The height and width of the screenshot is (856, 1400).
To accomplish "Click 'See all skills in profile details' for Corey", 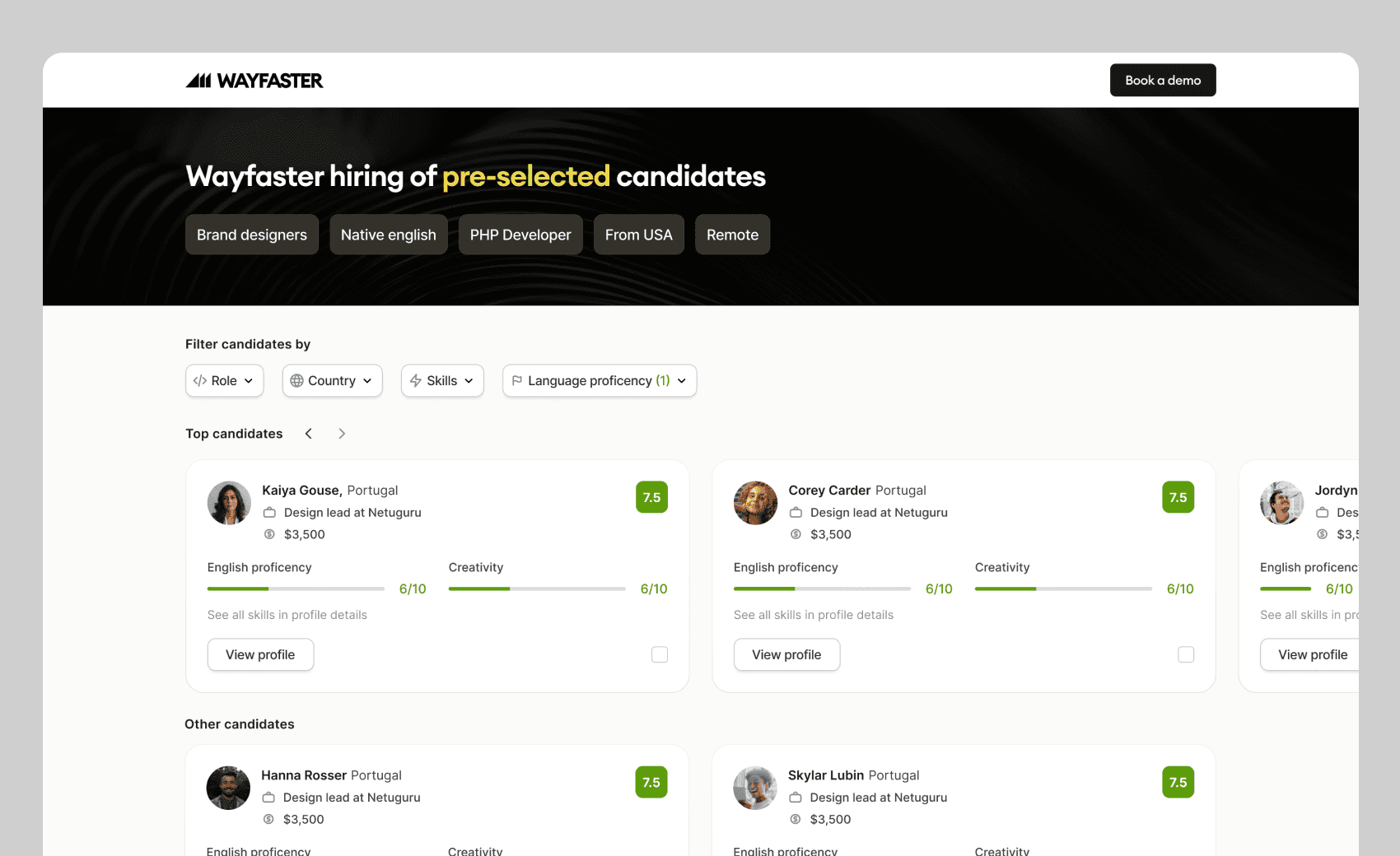I will [814, 615].
